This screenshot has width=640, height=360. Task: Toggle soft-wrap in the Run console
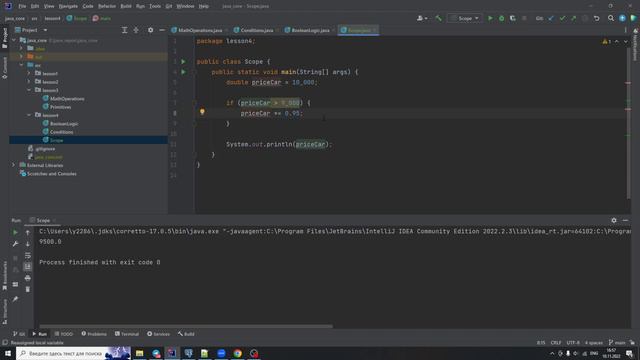coord(27,256)
